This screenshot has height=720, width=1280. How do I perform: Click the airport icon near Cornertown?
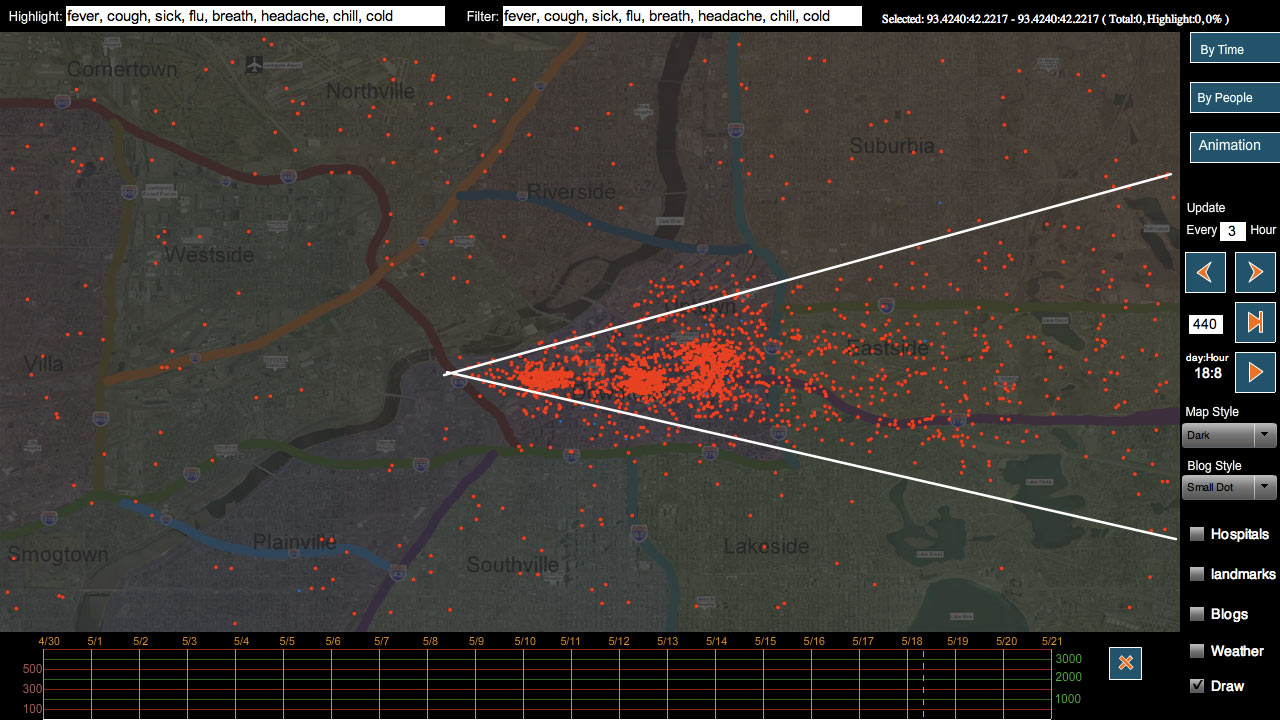(254, 64)
